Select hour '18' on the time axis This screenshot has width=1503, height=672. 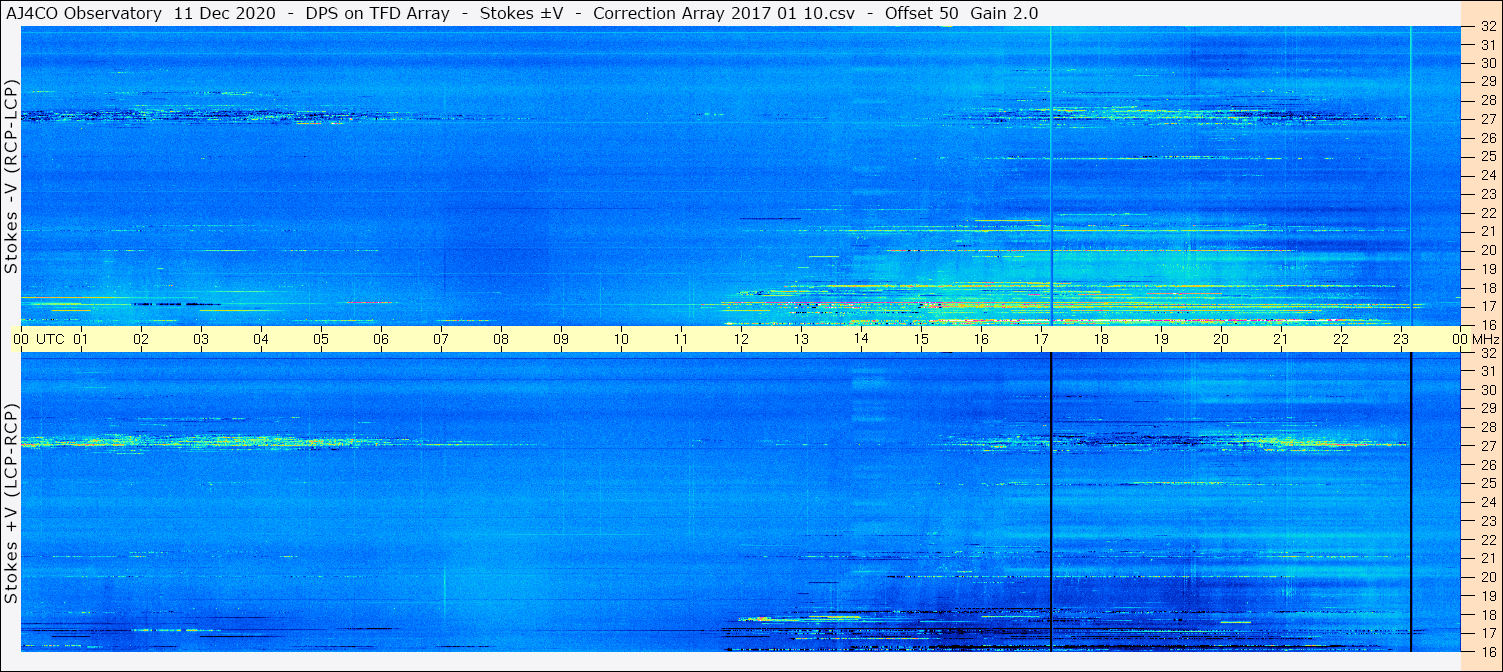pyautogui.click(x=1101, y=339)
